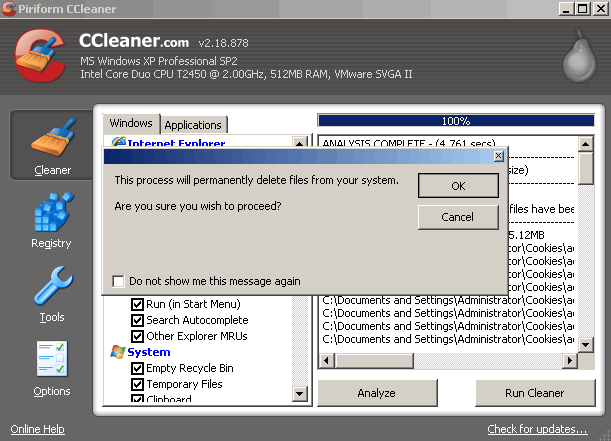611x441 pixels.
Task: Click the last Cookies path row
Action: coord(448,339)
